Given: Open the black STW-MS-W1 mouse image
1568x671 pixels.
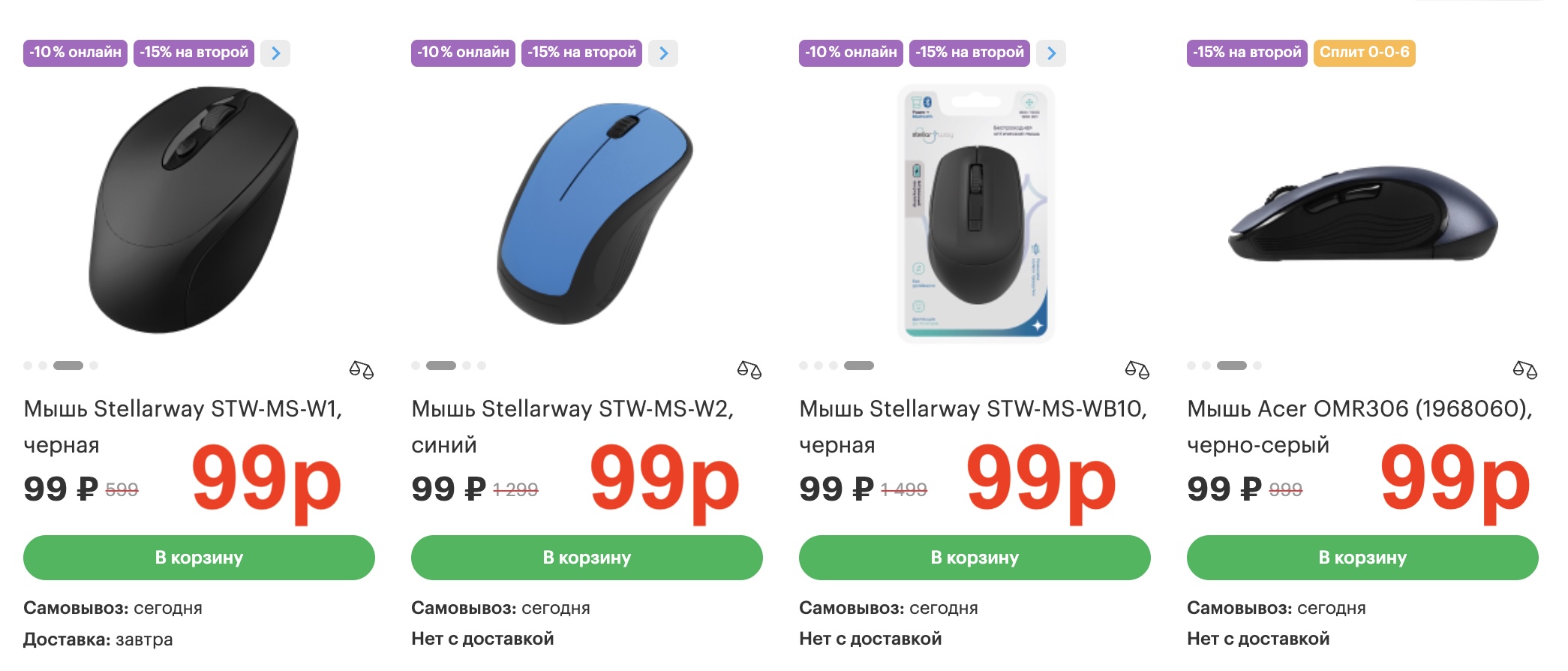Looking at the screenshot, I should click(194, 210).
